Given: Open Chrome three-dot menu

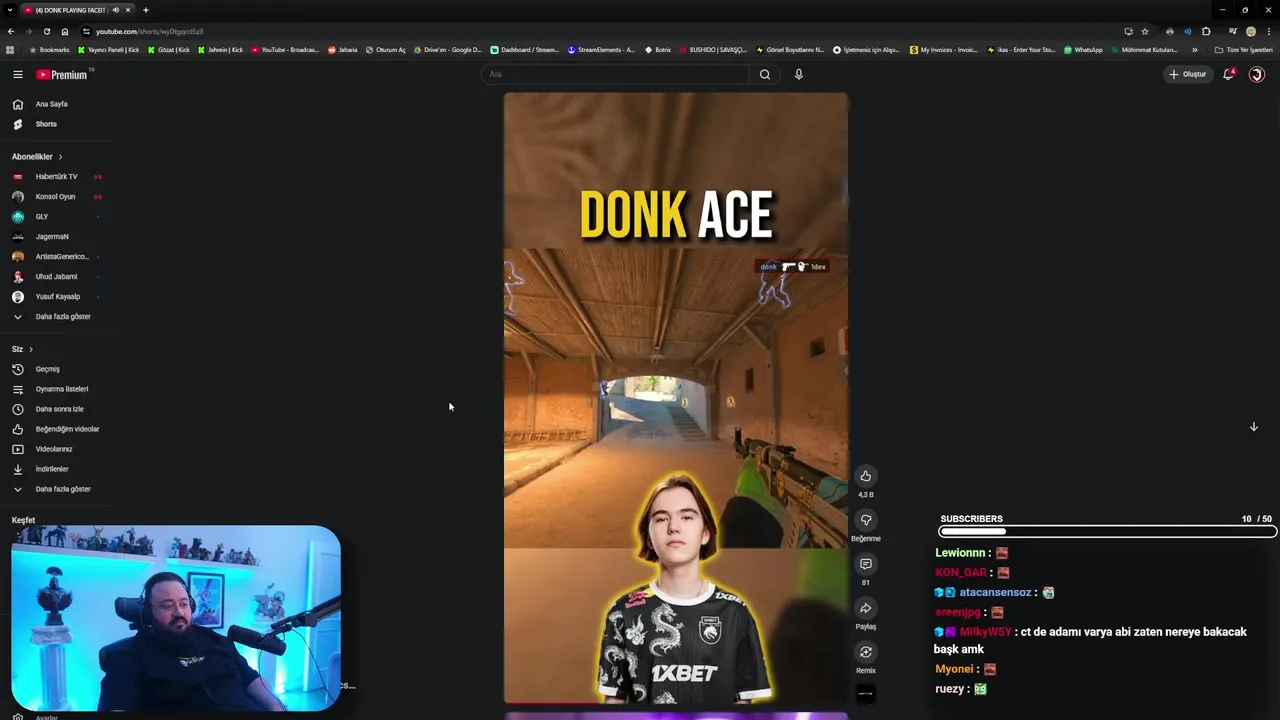Looking at the screenshot, I should click(1269, 31).
